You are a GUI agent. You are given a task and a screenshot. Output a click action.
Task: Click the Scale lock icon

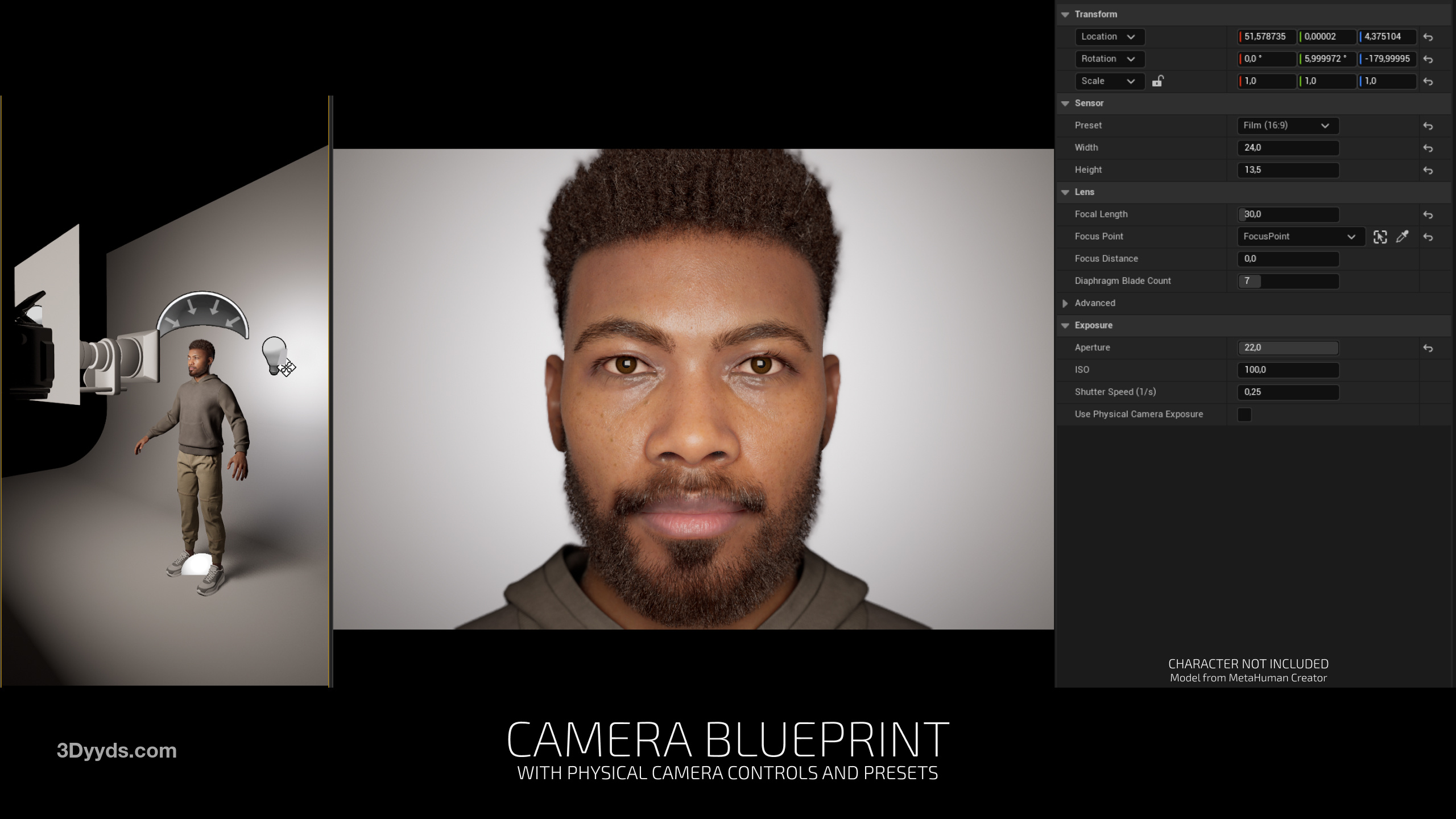(x=1157, y=81)
